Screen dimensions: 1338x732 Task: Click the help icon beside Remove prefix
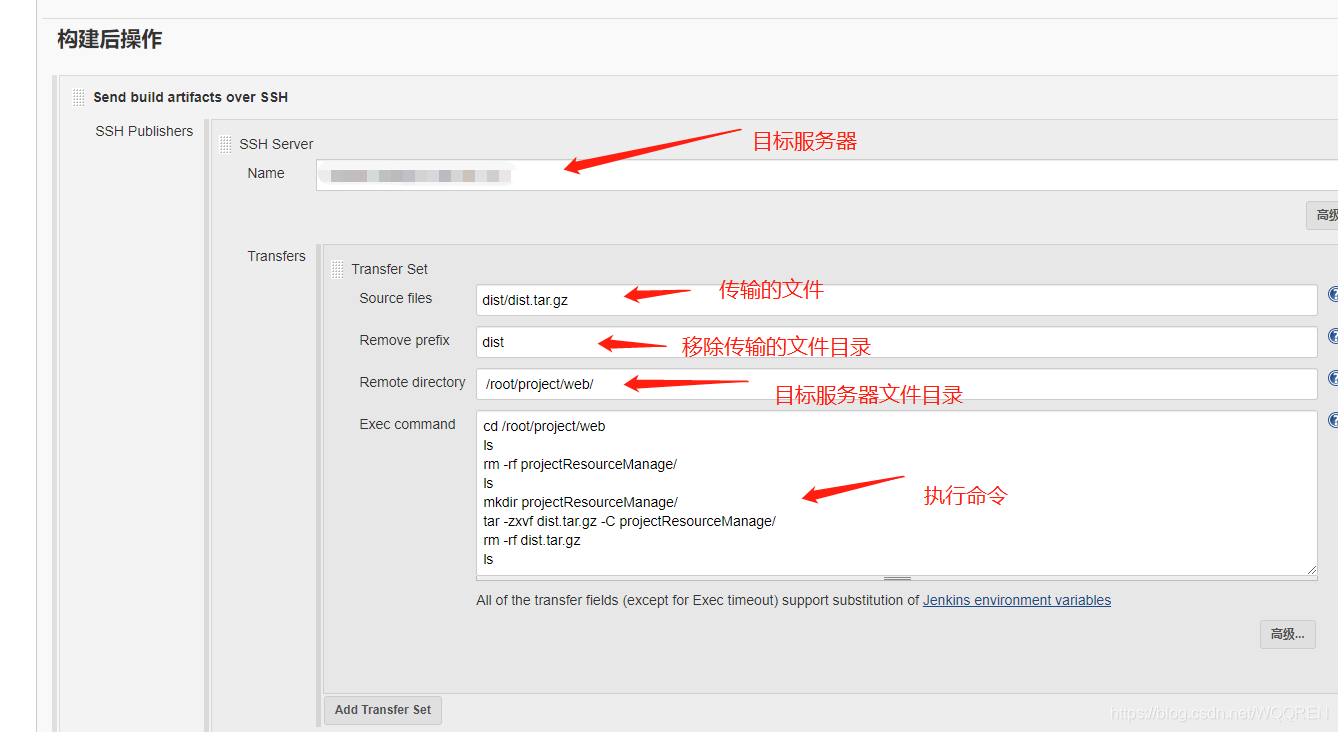pos(1333,337)
